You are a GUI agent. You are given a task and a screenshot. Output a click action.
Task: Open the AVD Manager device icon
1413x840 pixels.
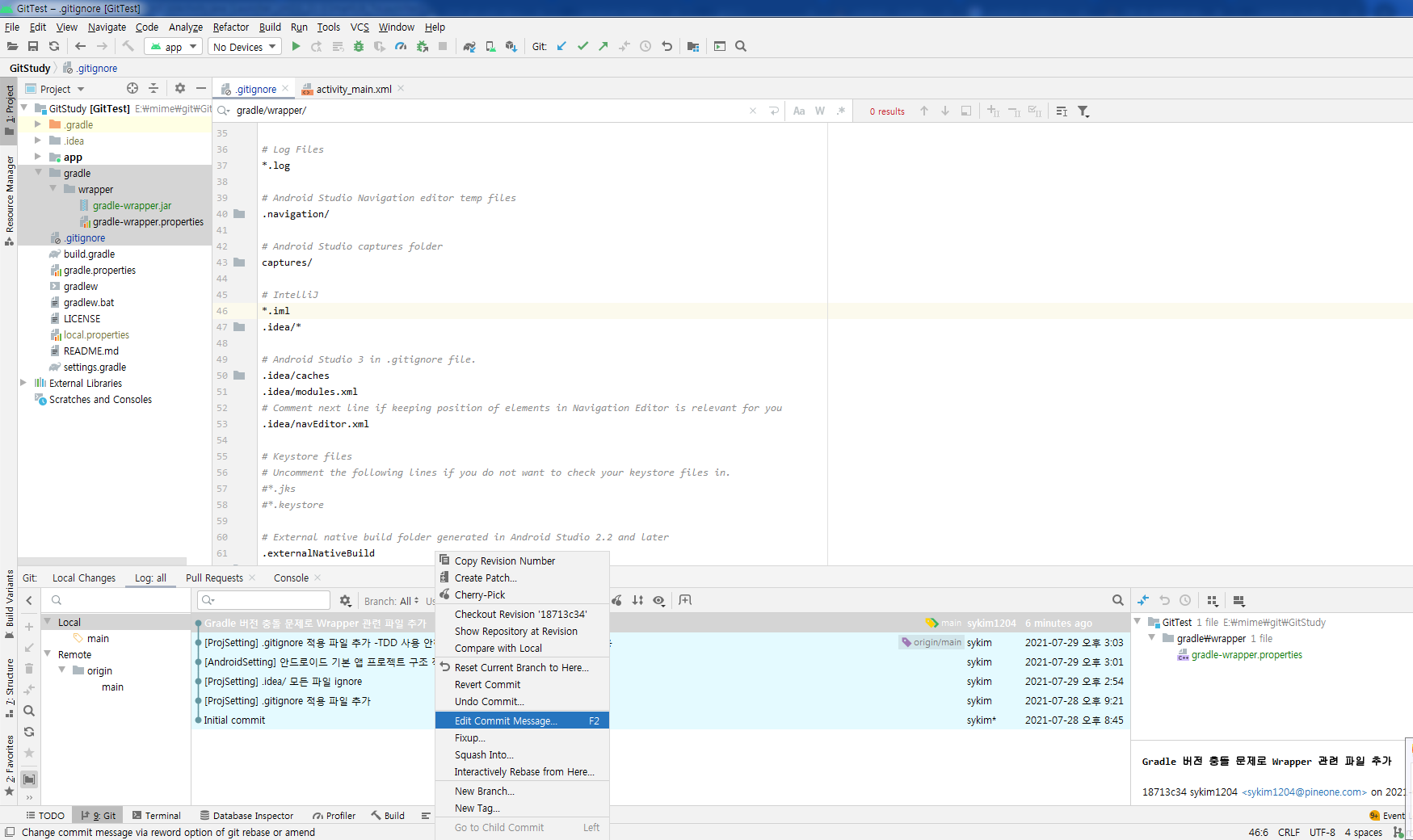(x=490, y=46)
